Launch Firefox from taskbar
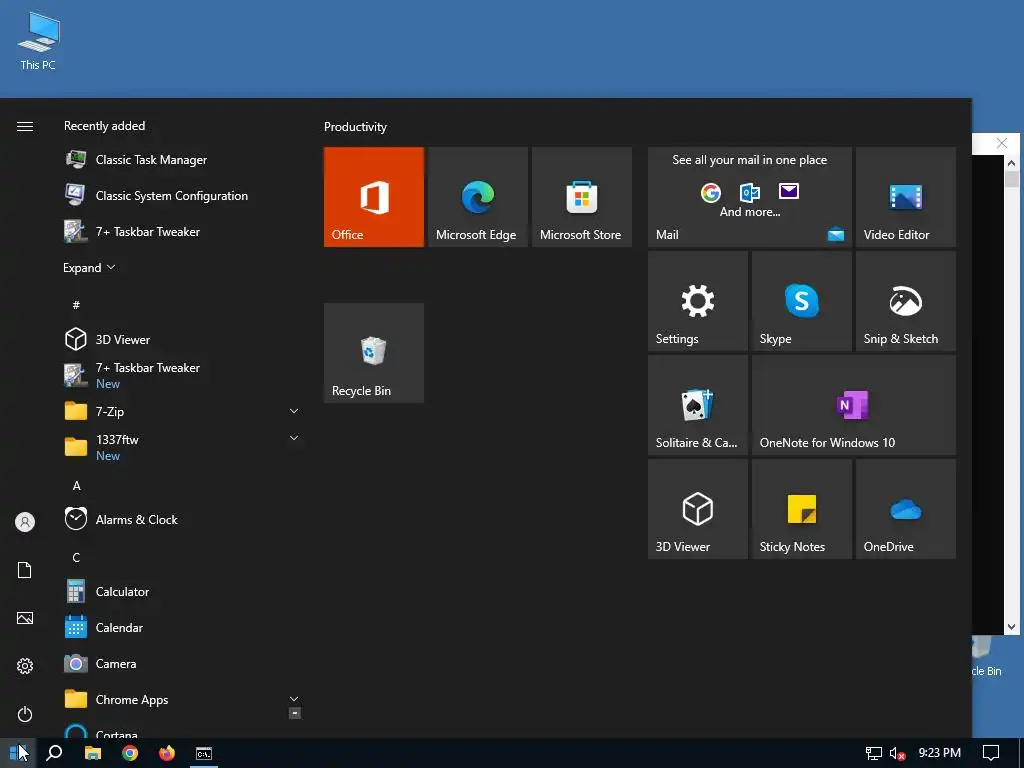The height and width of the screenshot is (768, 1024). pyautogui.click(x=167, y=753)
